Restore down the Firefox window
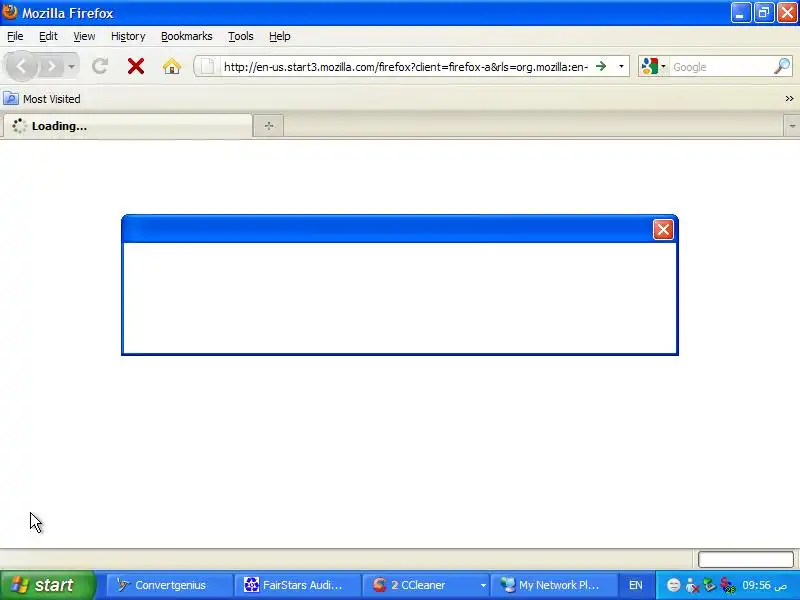 click(764, 13)
